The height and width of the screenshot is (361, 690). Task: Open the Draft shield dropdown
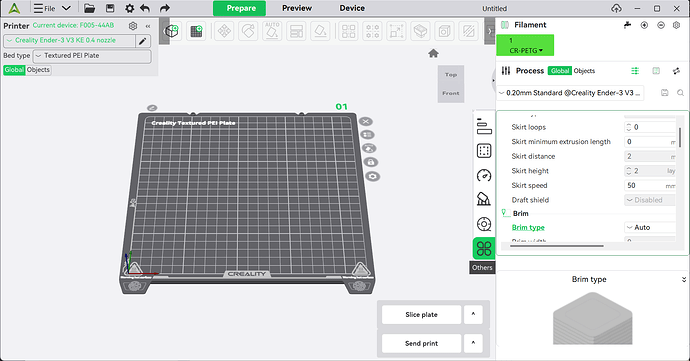(x=650, y=200)
